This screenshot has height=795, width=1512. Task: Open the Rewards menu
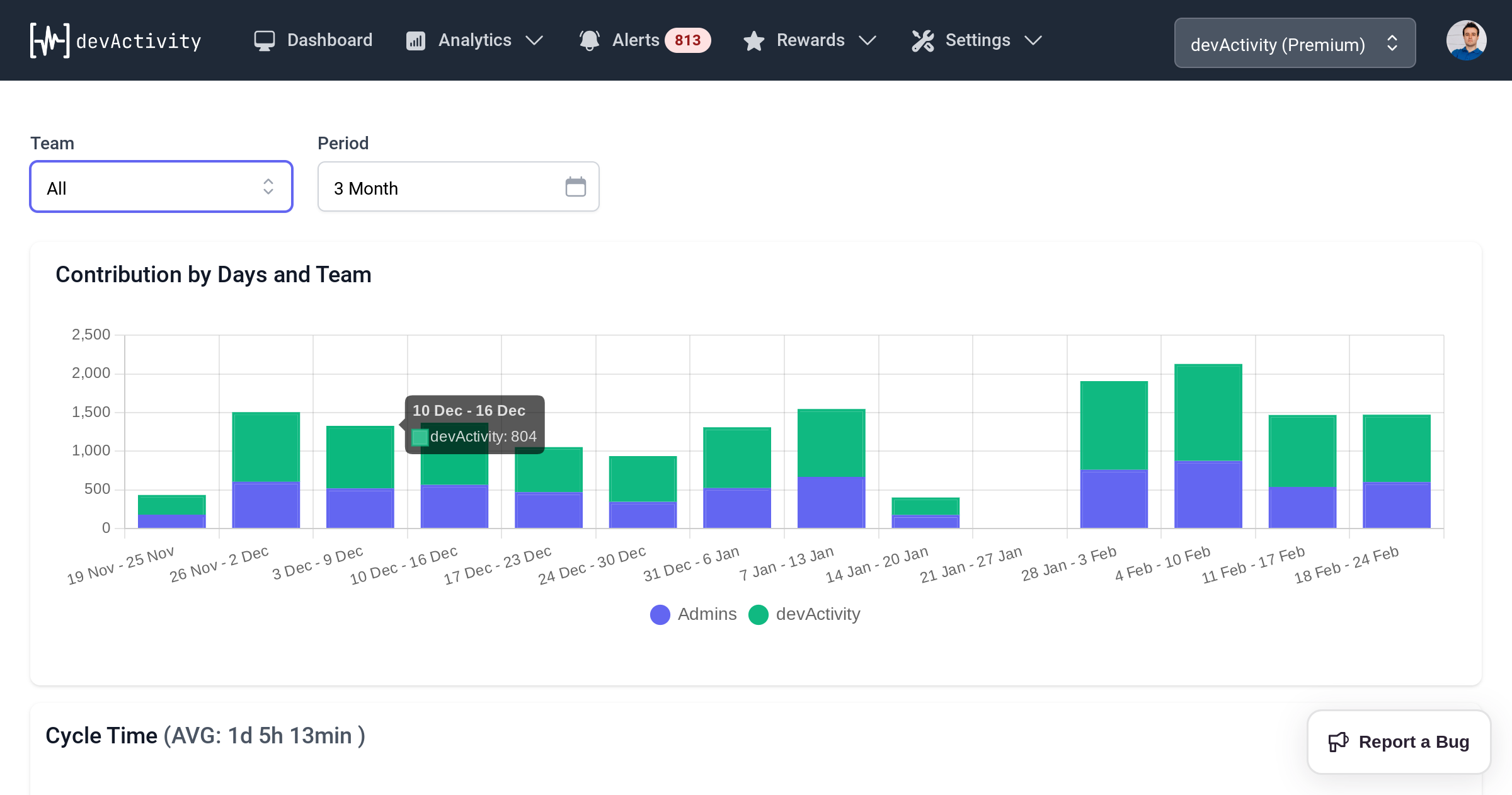coord(811,40)
